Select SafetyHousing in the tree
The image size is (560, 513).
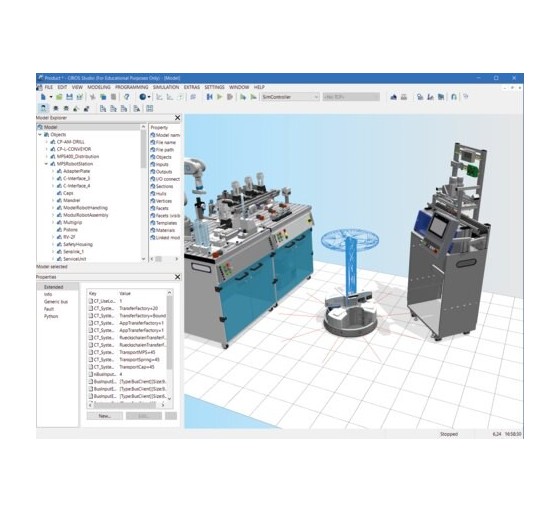78,244
